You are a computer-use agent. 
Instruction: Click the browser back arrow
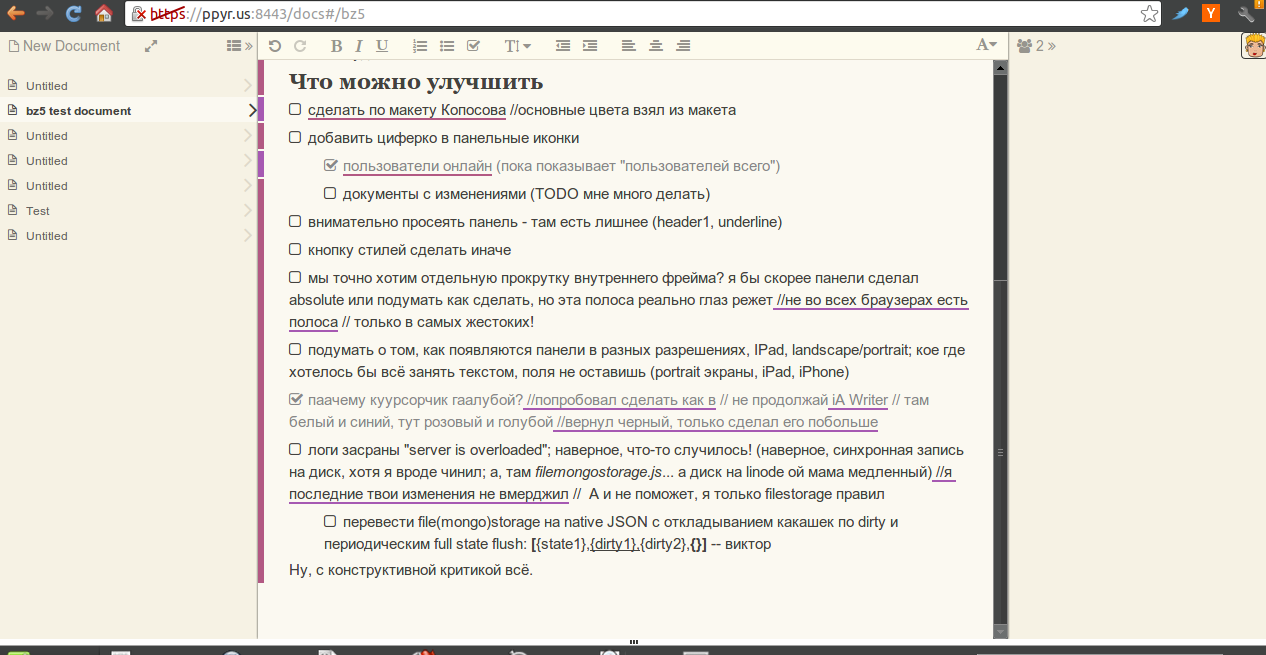click(16, 14)
